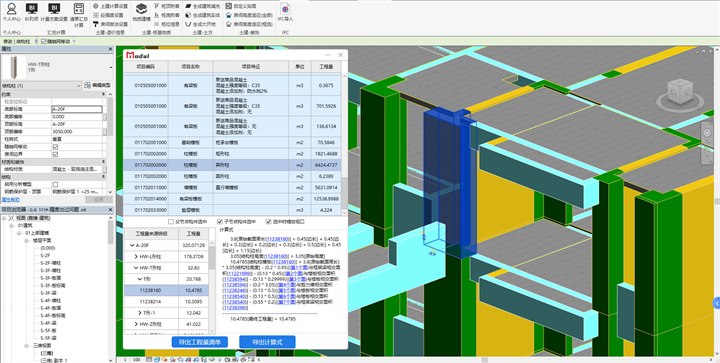
Task: Click the 底部标高 A-20F input field
Action: [x=77, y=110]
